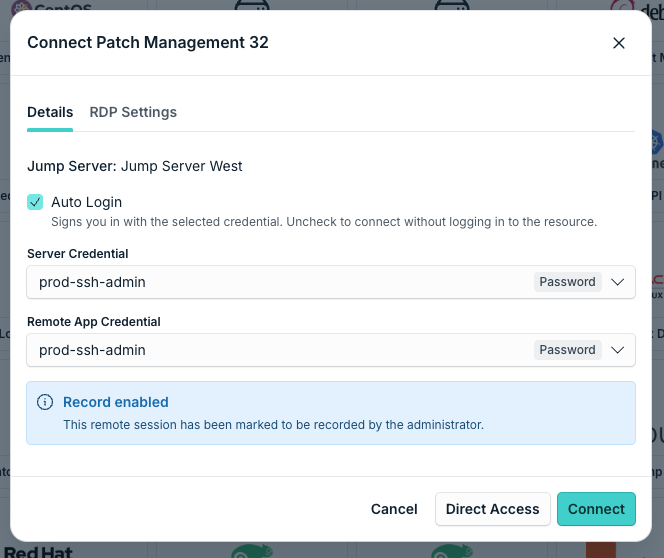Click the Connect button
664x558 pixels.
point(596,509)
